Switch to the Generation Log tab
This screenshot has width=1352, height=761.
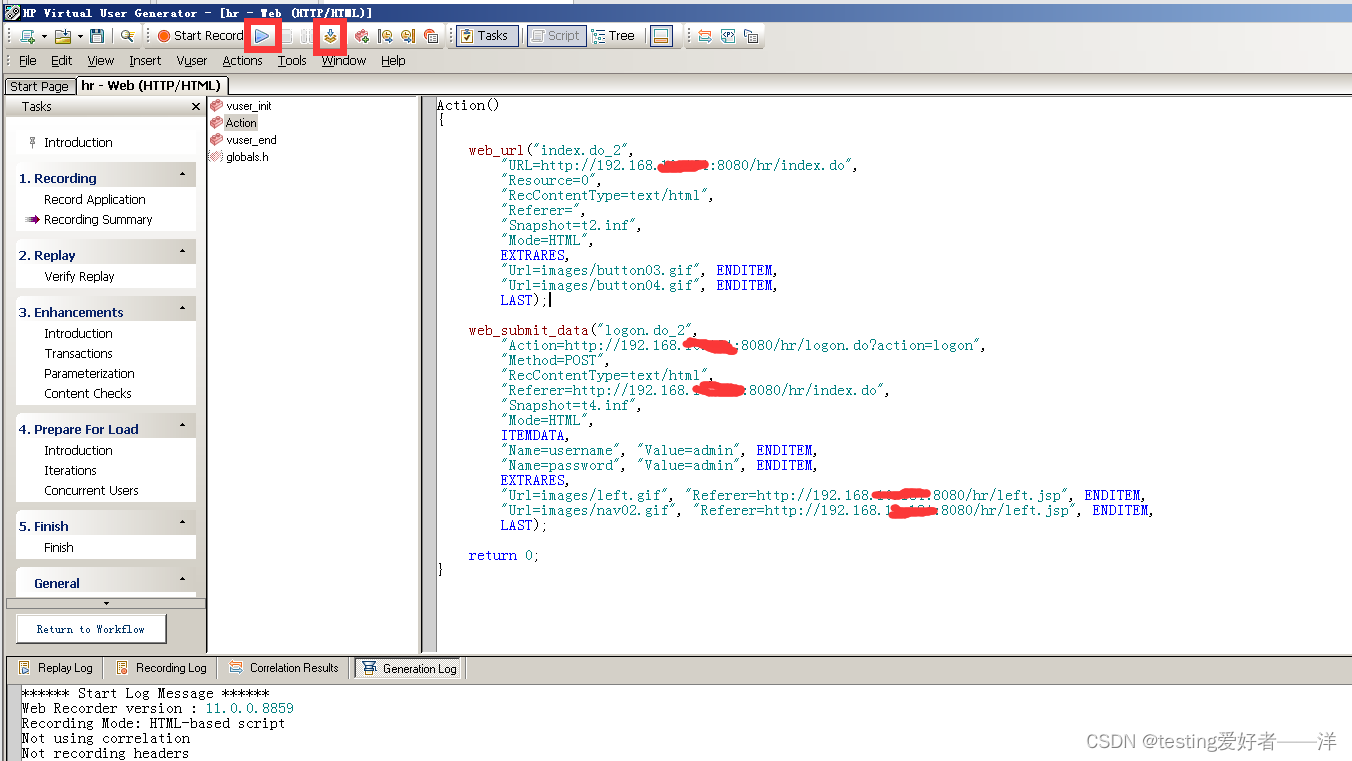(x=409, y=668)
